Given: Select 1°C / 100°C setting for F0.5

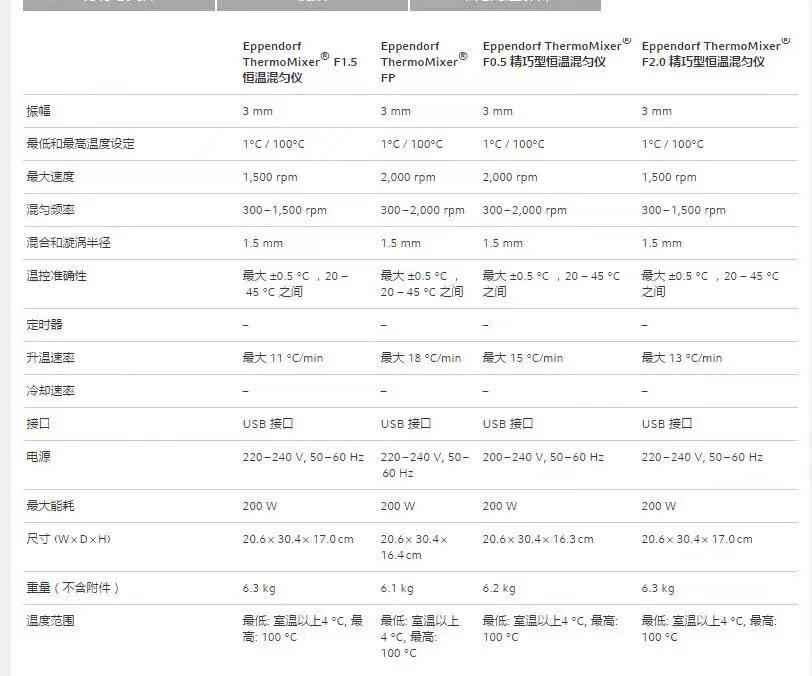Looking at the screenshot, I should [514, 144].
